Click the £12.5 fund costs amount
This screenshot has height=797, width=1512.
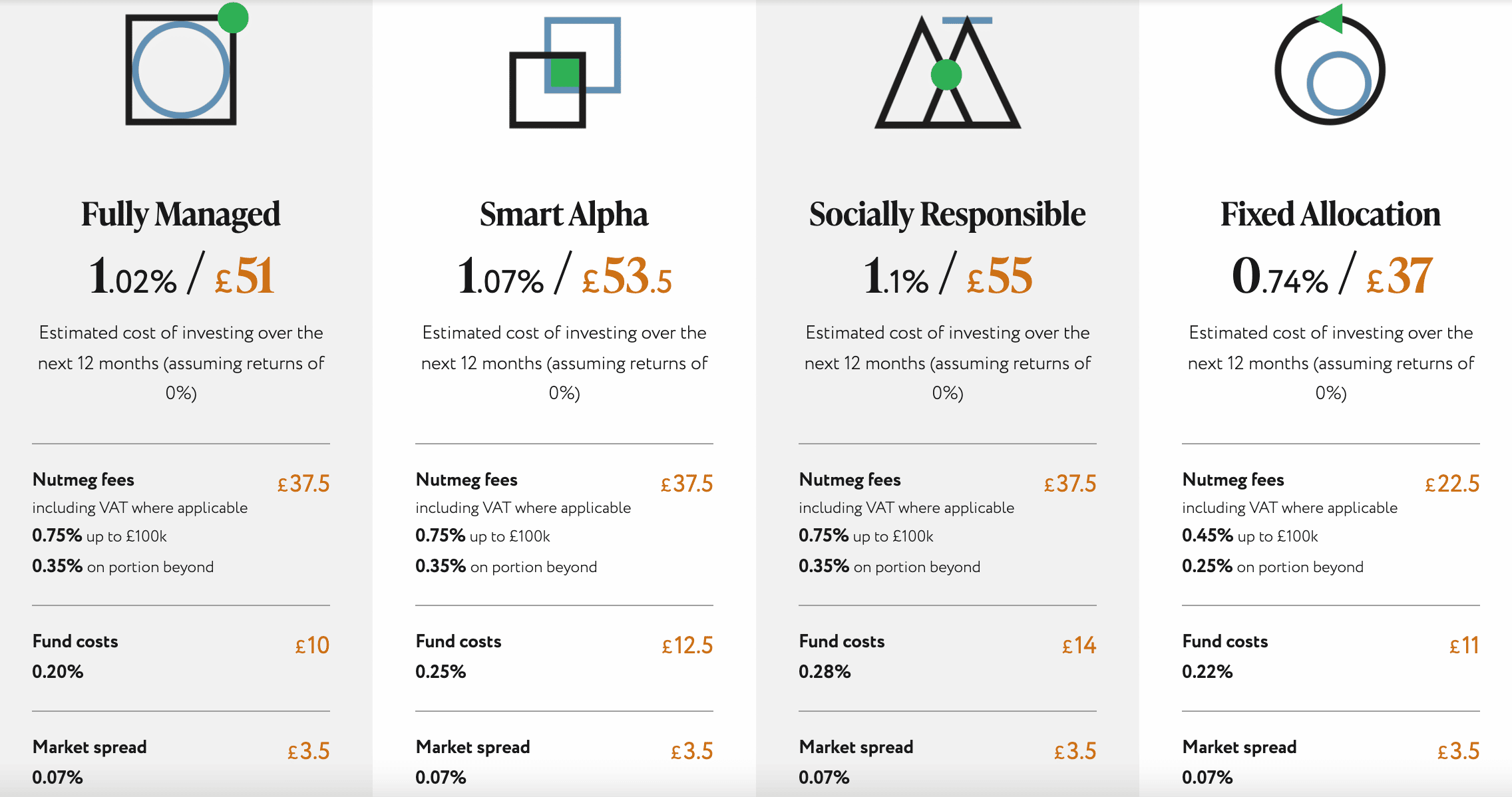687,645
